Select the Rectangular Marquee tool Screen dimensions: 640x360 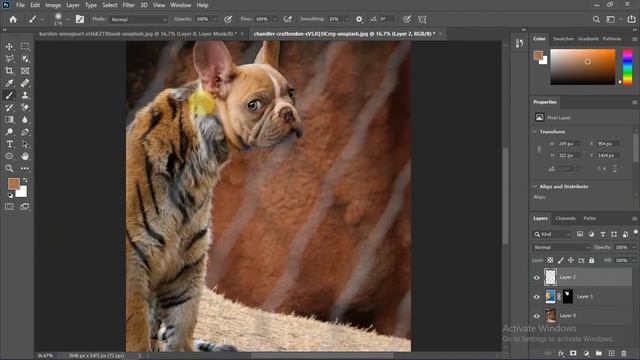(x=25, y=47)
